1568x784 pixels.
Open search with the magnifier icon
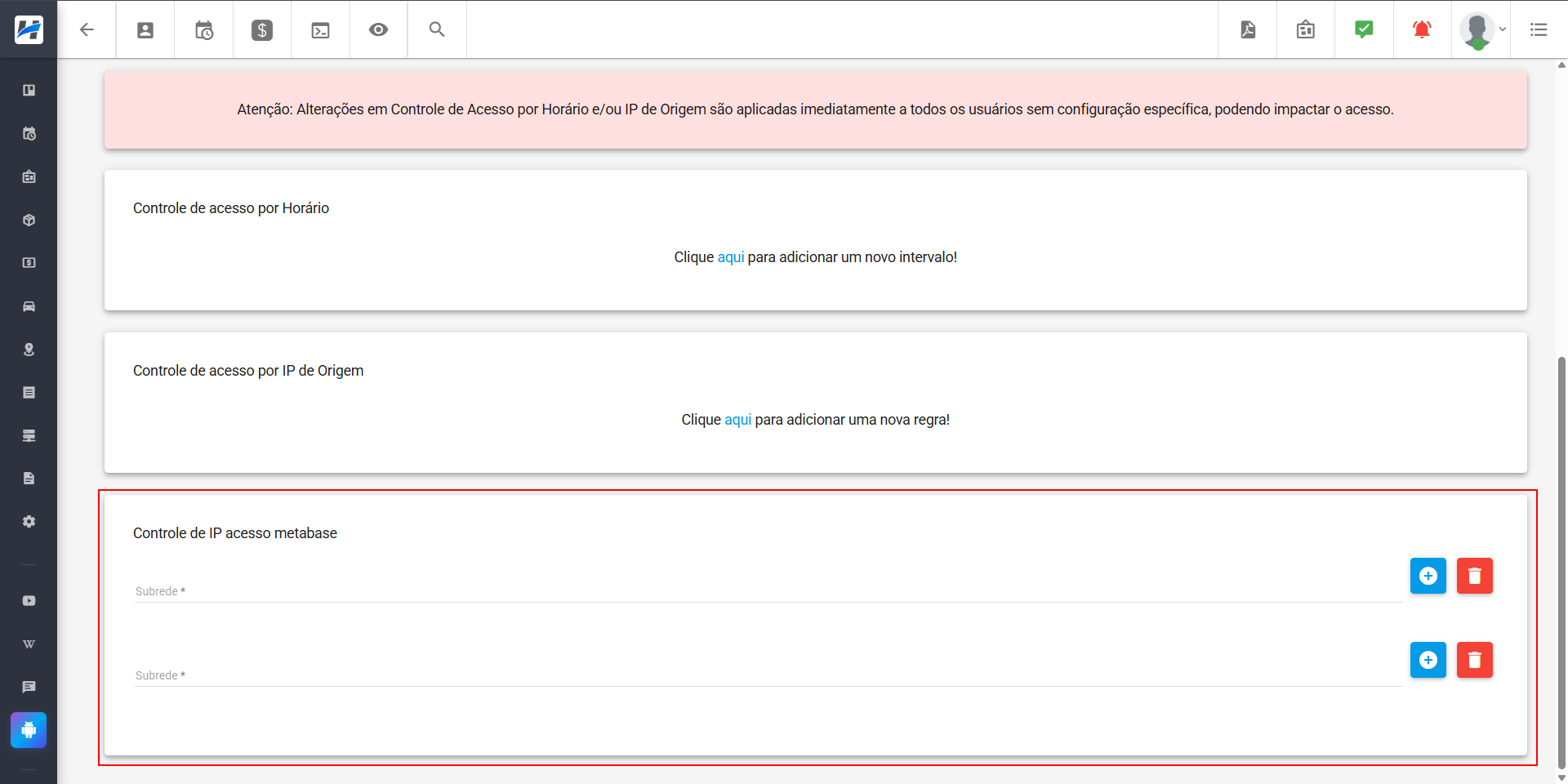(437, 30)
